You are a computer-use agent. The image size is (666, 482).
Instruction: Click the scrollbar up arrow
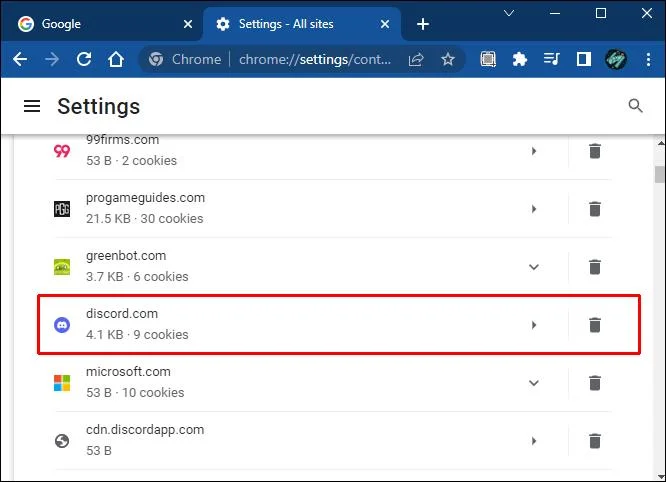660,144
